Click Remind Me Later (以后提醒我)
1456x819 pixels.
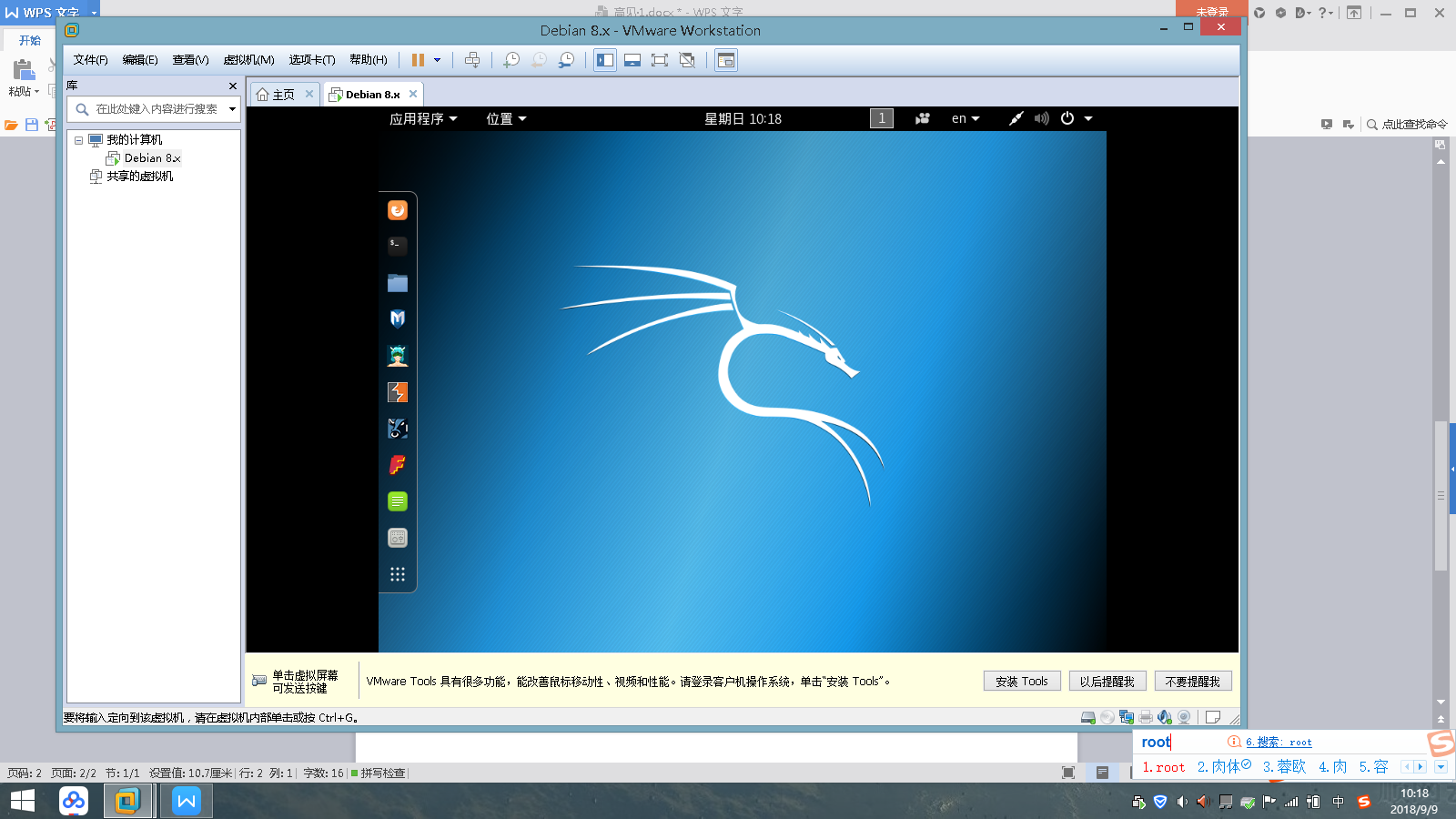1107,682
